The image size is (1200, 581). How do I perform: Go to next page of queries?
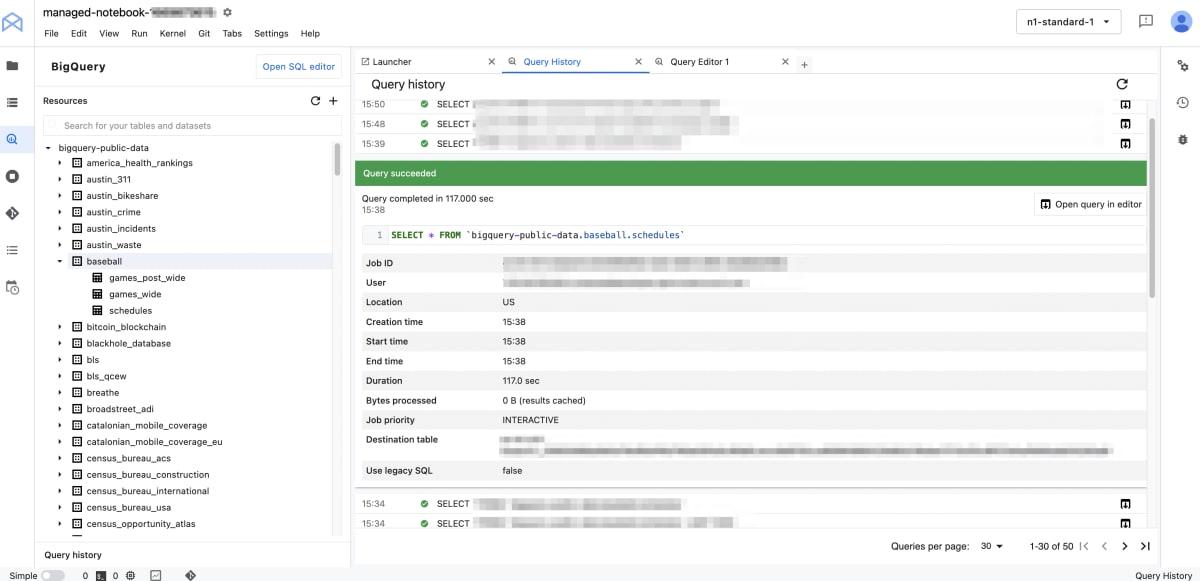point(1125,546)
